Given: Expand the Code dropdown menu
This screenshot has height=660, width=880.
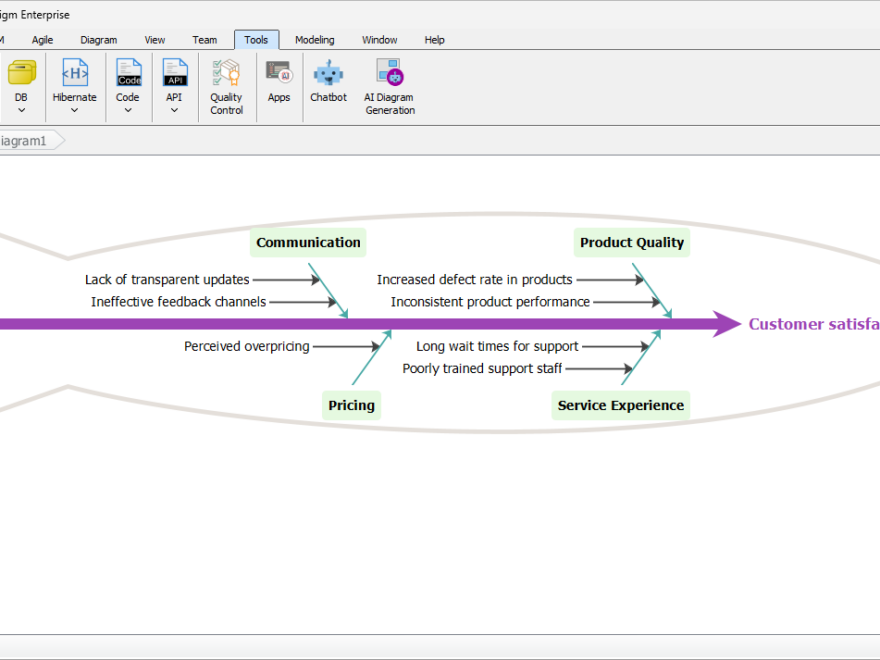Looking at the screenshot, I should click(127, 110).
